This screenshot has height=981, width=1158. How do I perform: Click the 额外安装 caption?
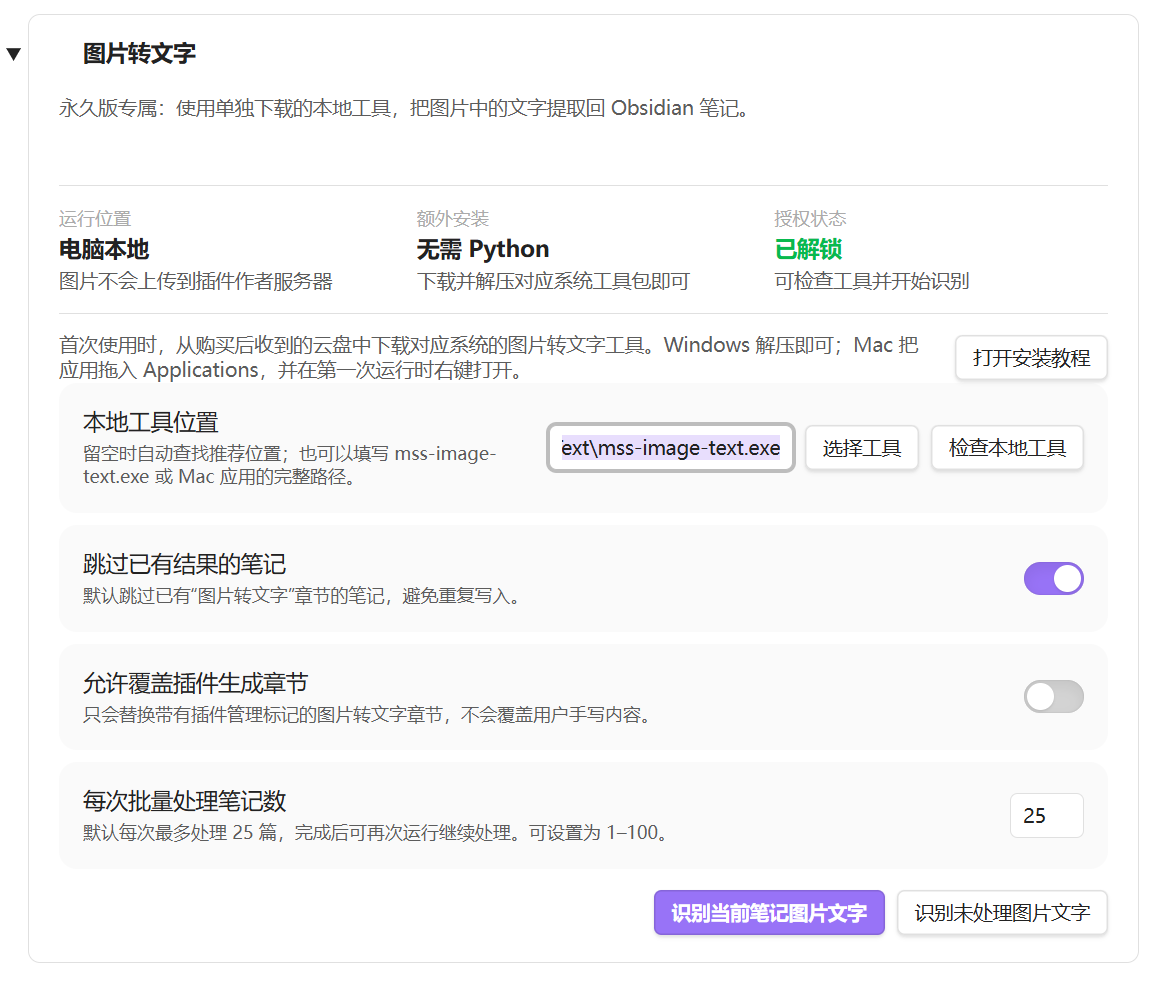point(453,219)
